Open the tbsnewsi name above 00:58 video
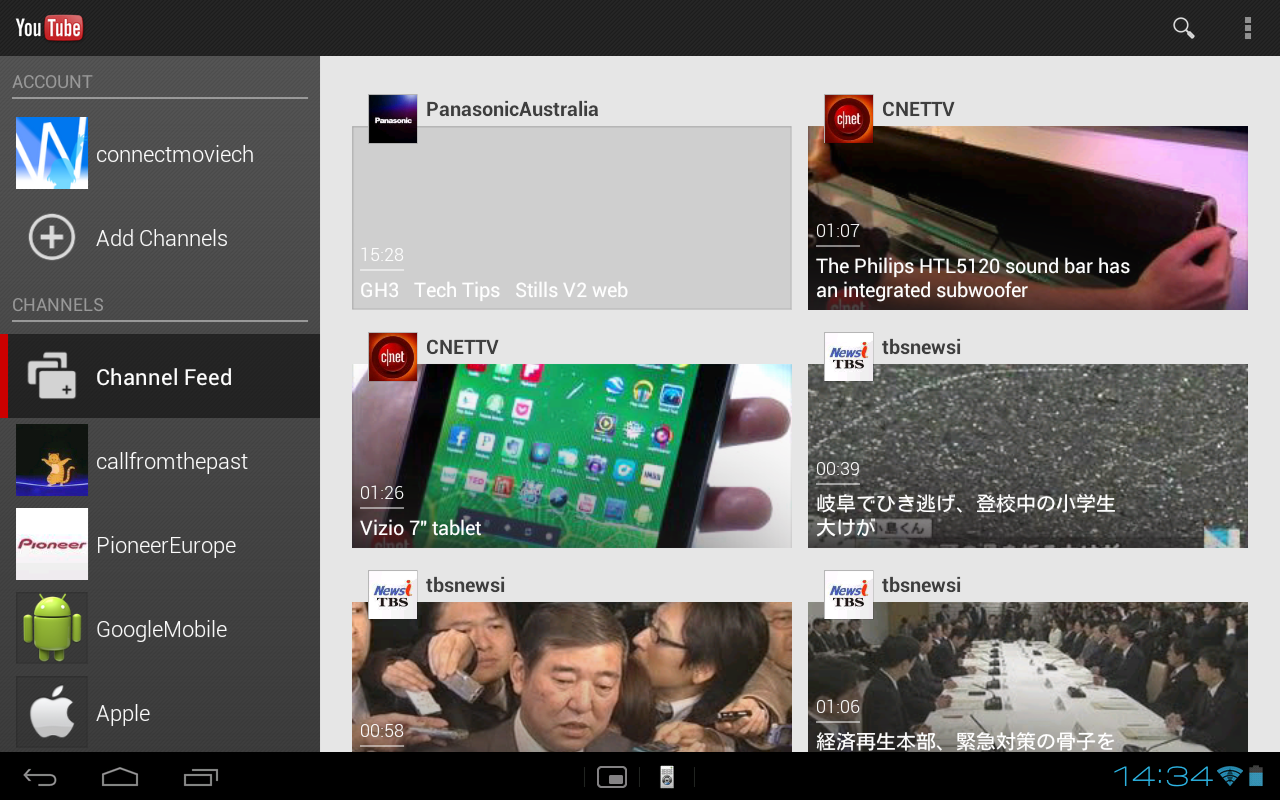The height and width of the screenshot is (800, 1280). coord(465,585)
